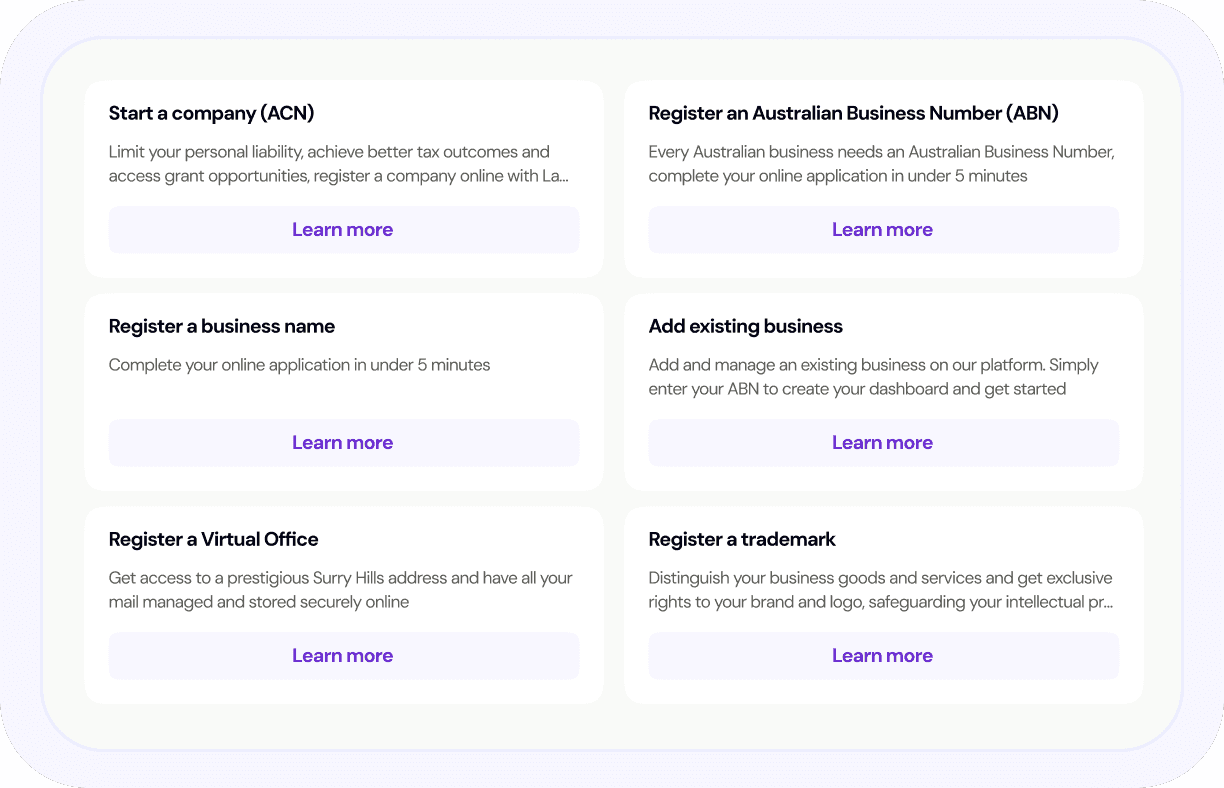Click Learn more under Start a company (ACN)
The image size is (1224, 788).
[343, 230]
